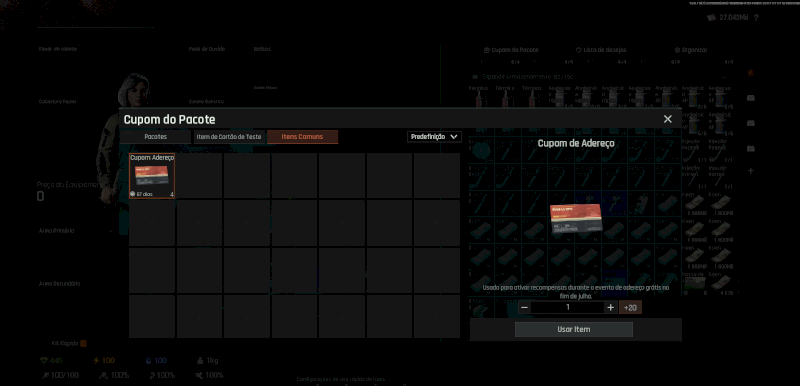
Task: Expand the Predefinição sort dropdown
Action: 434,137
